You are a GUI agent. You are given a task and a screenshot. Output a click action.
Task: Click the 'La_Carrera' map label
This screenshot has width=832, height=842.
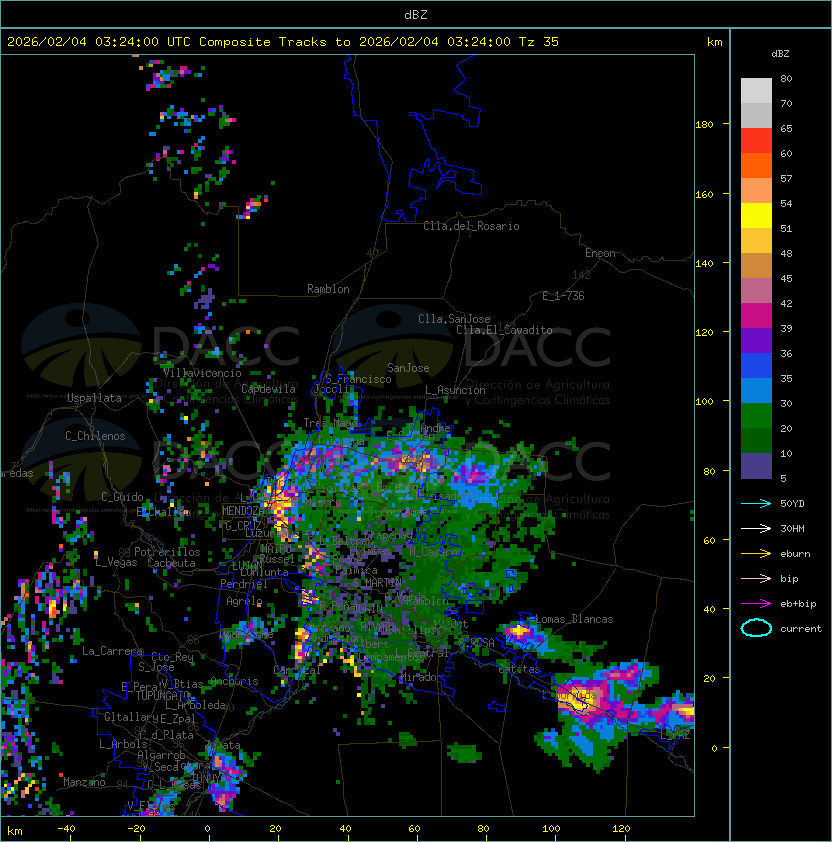(112, 651)
